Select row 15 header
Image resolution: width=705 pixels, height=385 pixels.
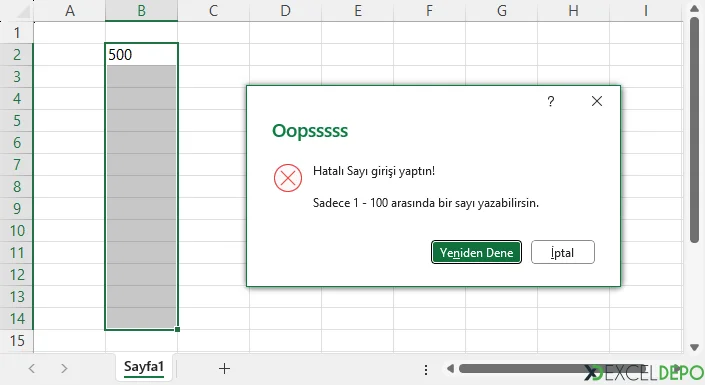click(17, 341)
